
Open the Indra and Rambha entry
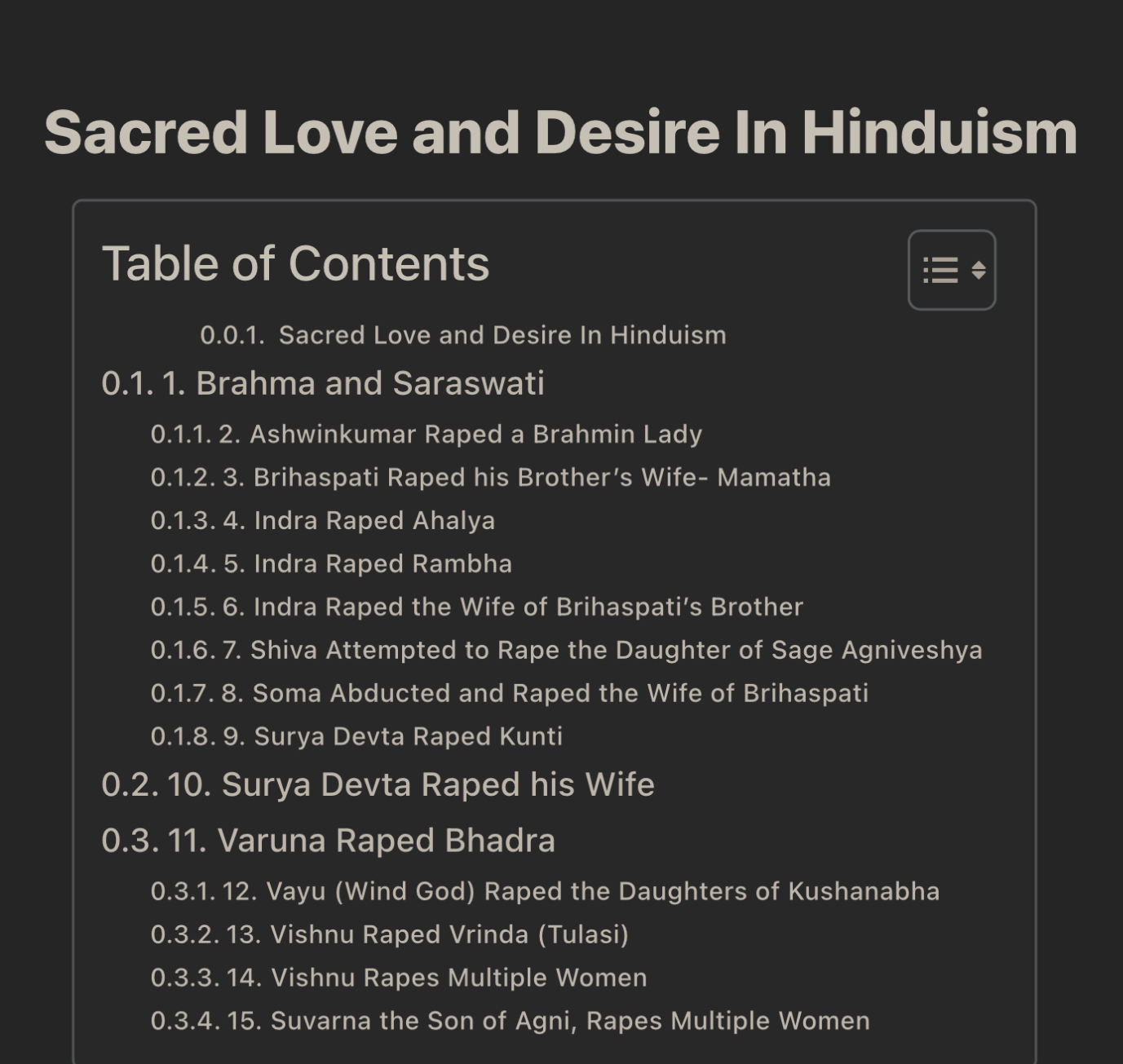[331, 563]
